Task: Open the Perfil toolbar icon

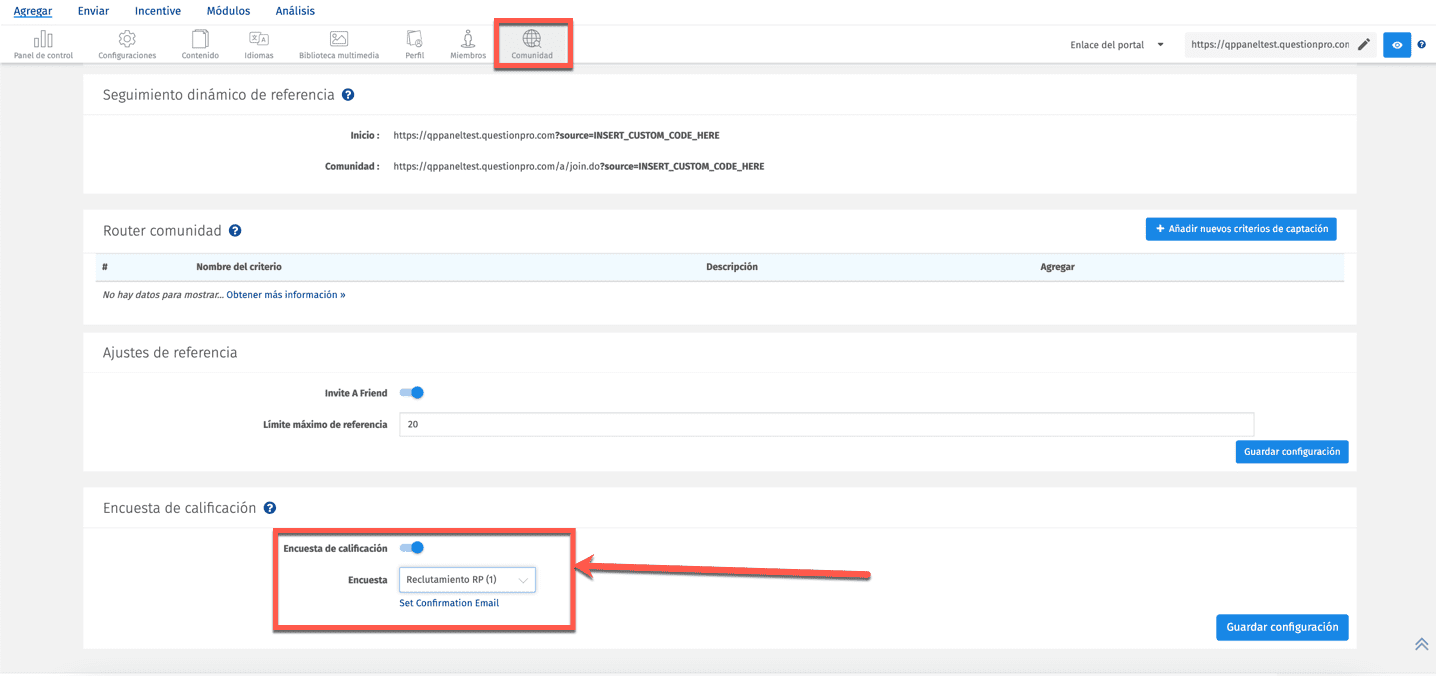Action: [415, 44]
